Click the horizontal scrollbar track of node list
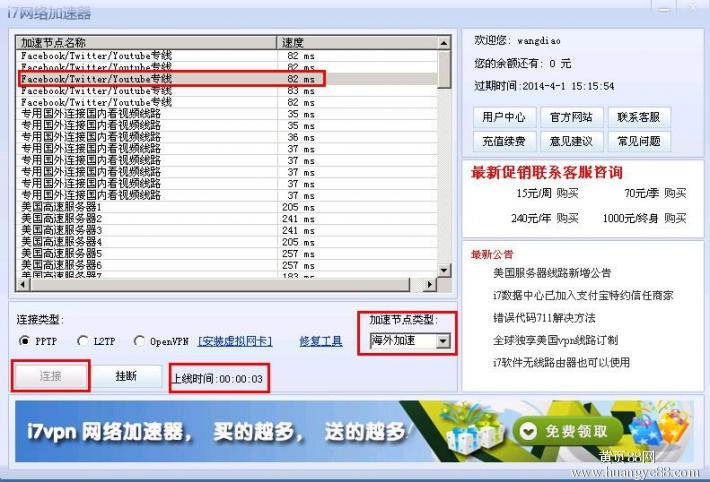The width and height of the screenshot is (710, 482). click(x=219, y=284)
